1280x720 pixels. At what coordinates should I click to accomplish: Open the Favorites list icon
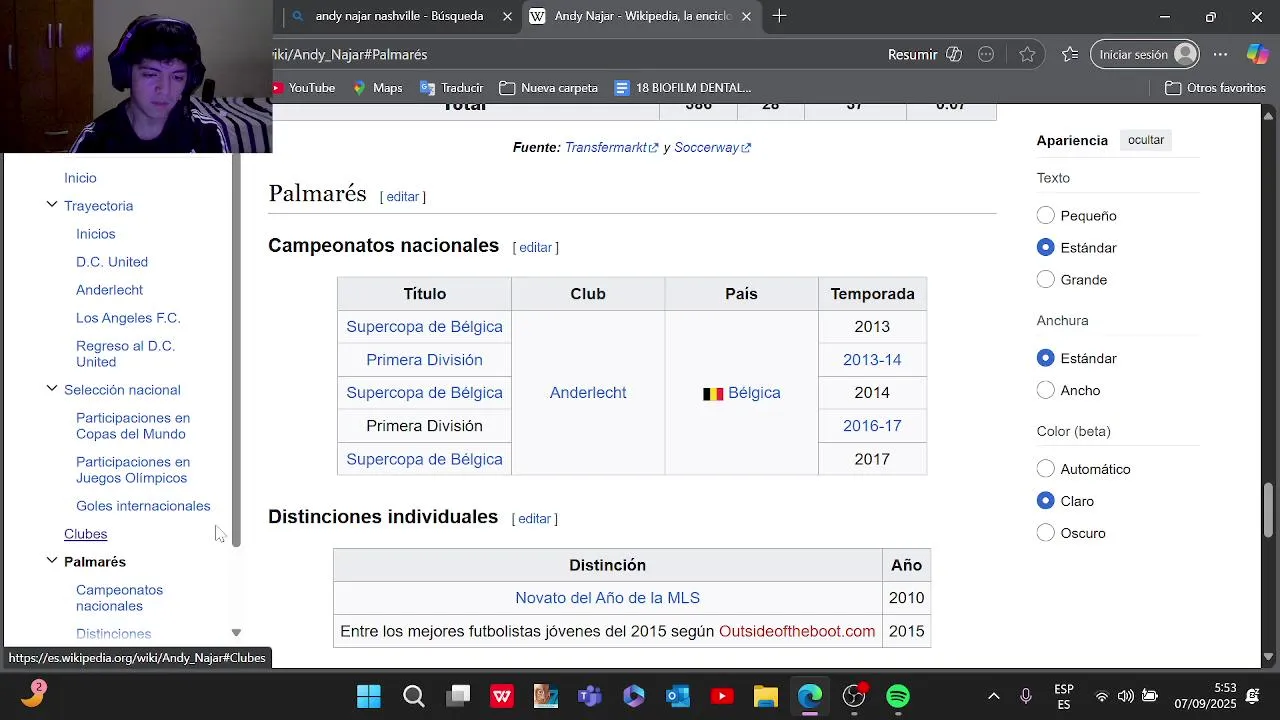pos(1070,55)
